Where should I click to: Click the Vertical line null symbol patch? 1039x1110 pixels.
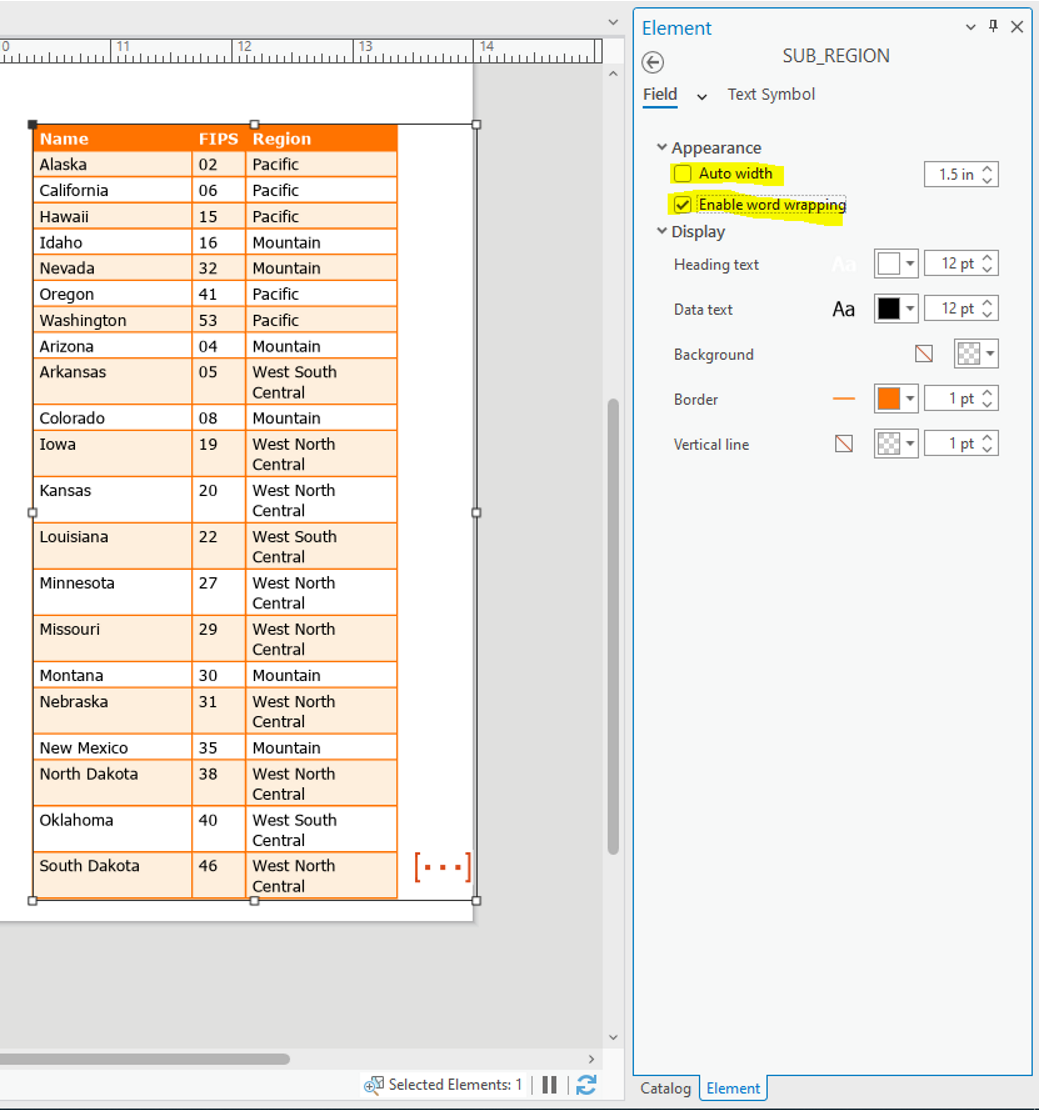tap(843, 443)
